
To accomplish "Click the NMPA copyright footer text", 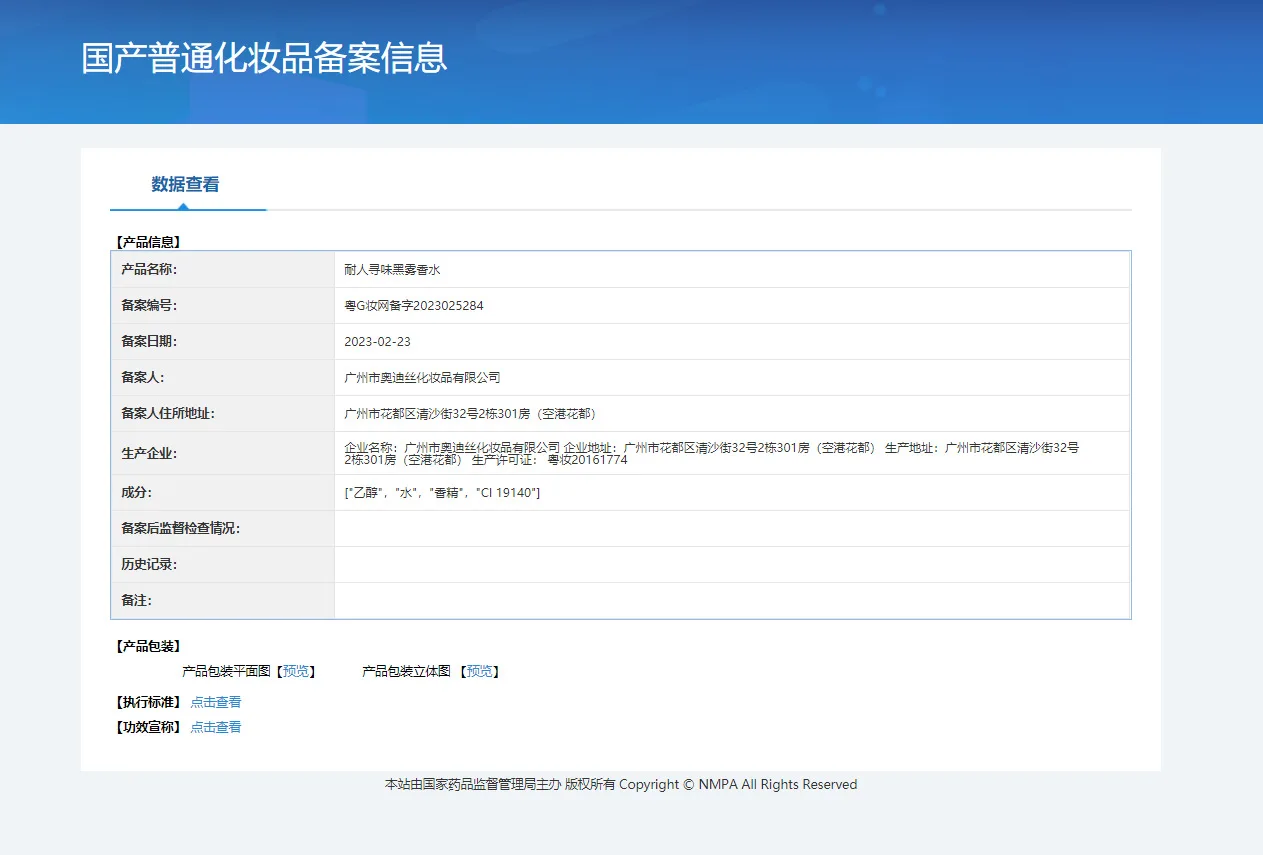I will [x=621, y=785].
